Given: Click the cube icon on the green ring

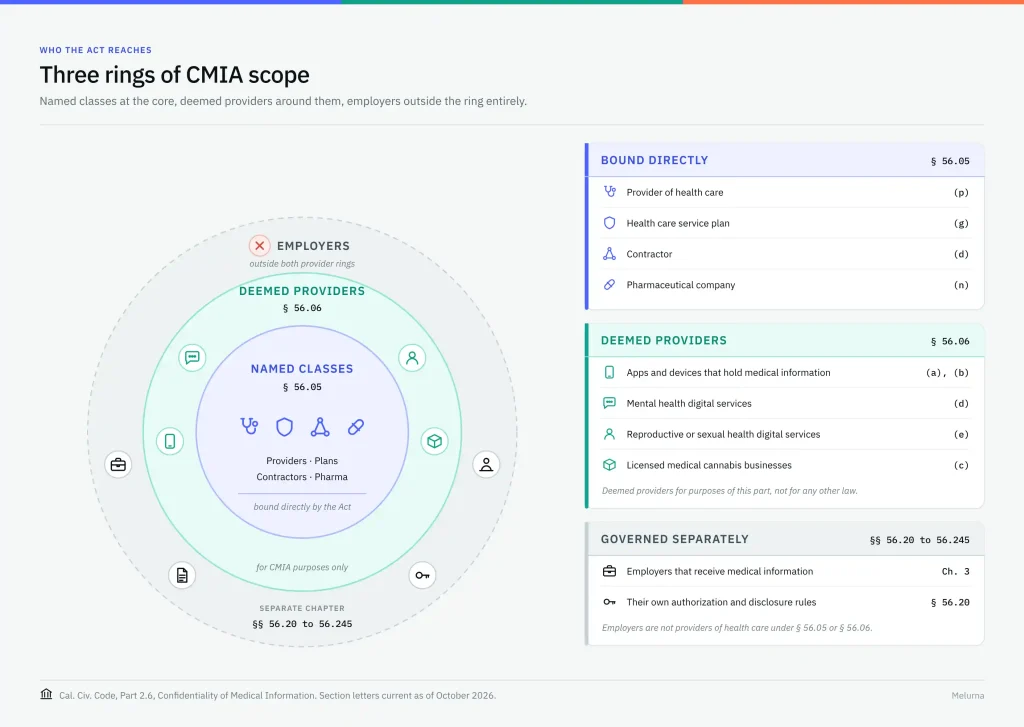Looking at the screenshot, I should point(434,442).
